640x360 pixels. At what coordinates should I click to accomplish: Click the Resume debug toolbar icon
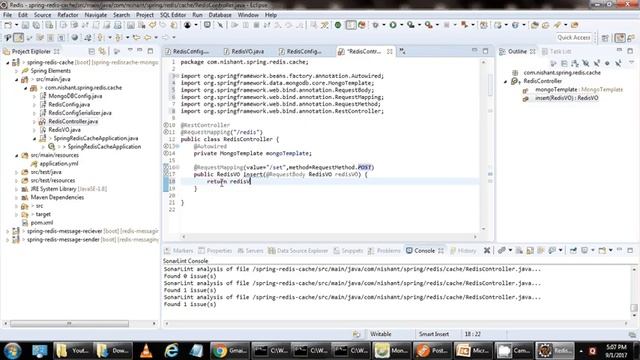pyautogui.click(x=235, y=25)
